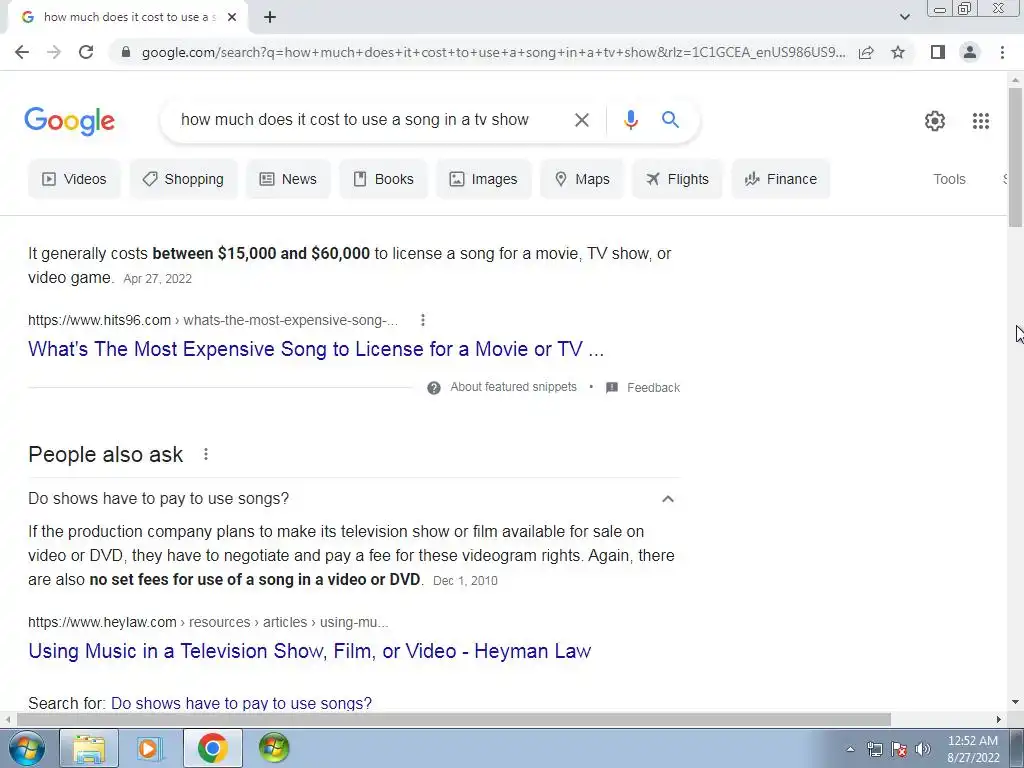Open the Chrome three-dot menu
1024x768 pixels.
tap(1002, 52)
